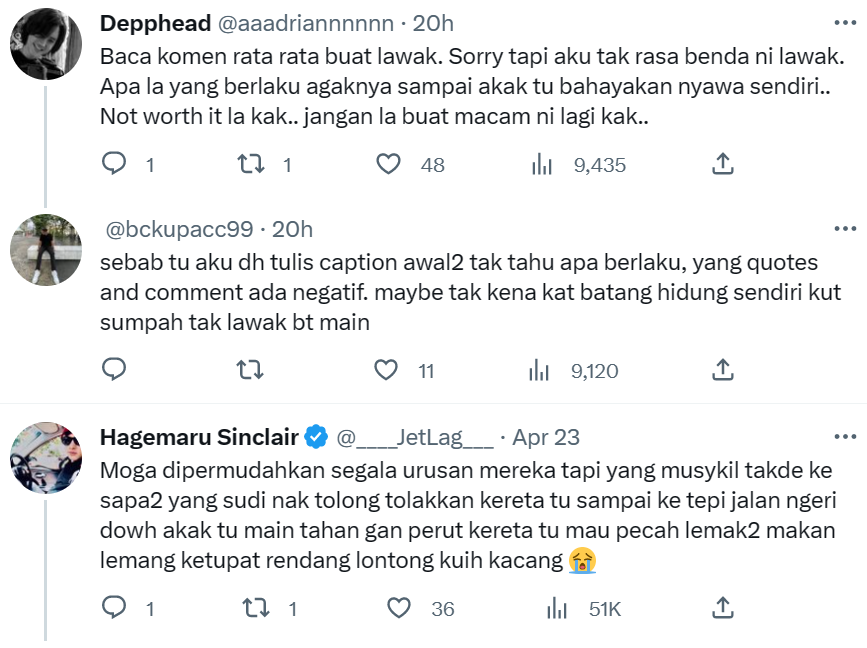
Task: Open more options on Hagemaru Sinclair's tweet
Action: point(845,437)
